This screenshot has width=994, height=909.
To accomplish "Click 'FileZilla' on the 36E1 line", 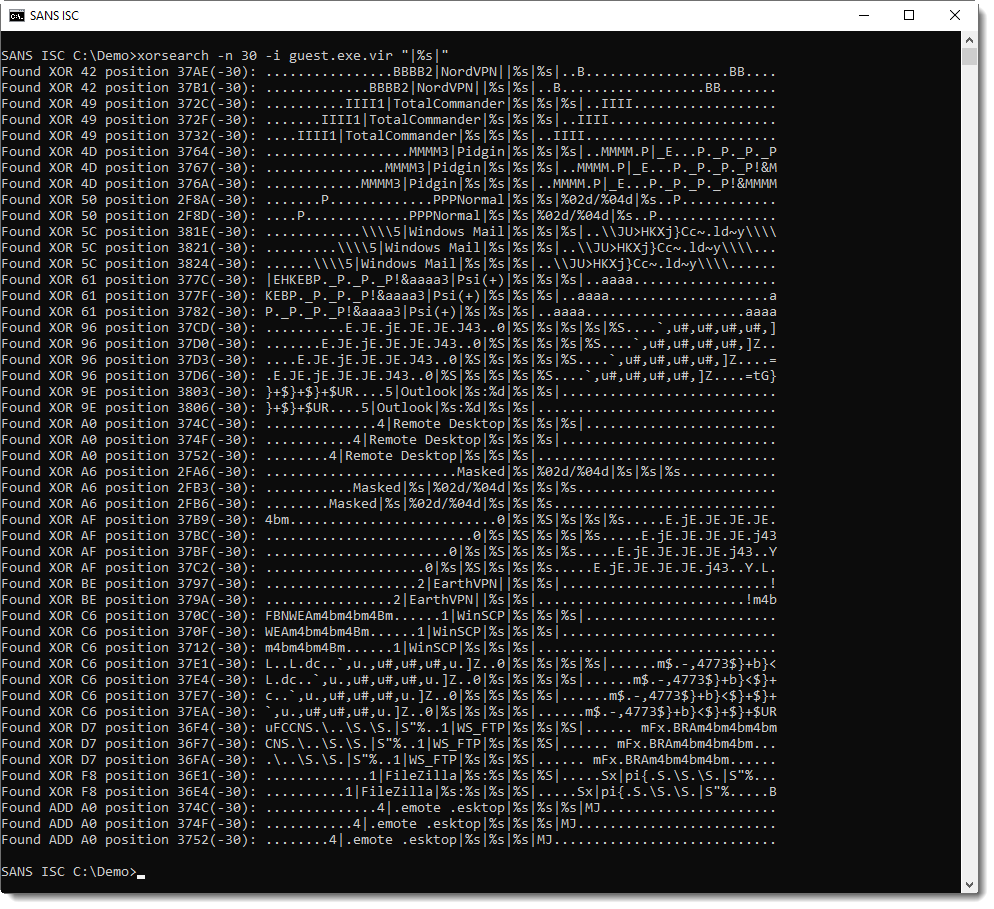I will point(421,776).
